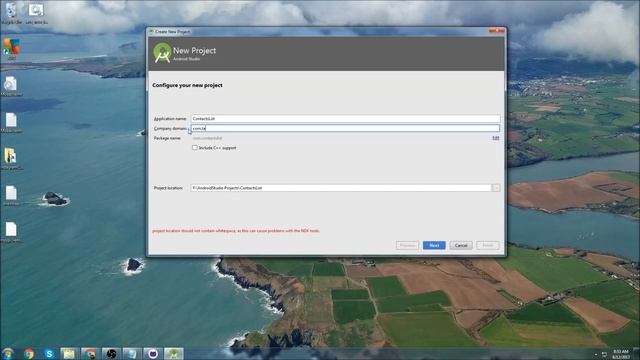Open the Windows Start menu

[8, 353]
